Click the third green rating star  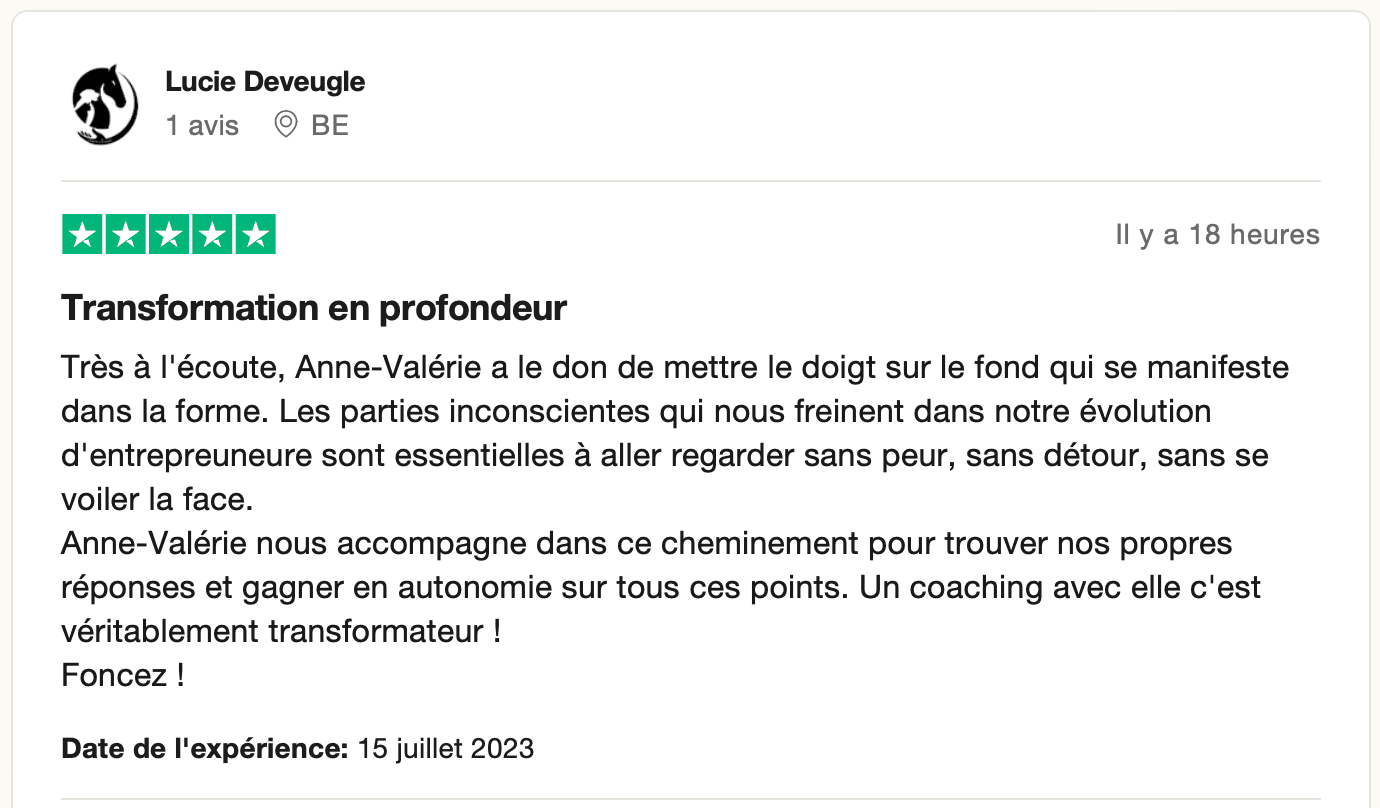[x=169, y=235]
